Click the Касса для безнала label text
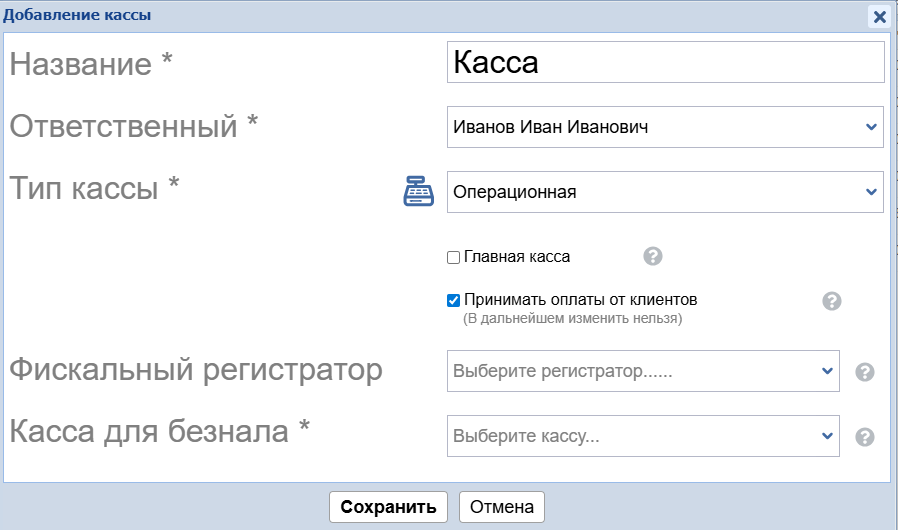The width and height of the screenshot is (898, 530). [x=159, y=432]
